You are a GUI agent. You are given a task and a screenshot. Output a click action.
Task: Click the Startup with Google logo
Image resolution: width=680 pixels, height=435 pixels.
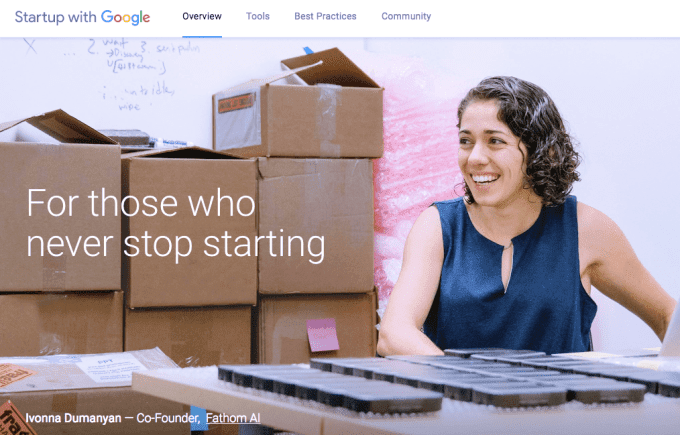(82, 17)
